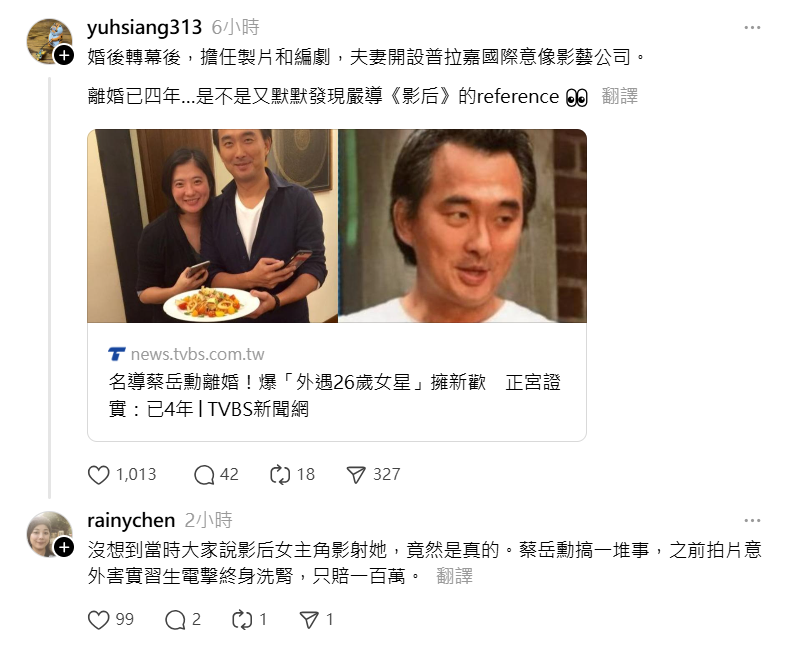789x648 pixels.
Task: Repost rainychen's reply
Action: [242, 619]
